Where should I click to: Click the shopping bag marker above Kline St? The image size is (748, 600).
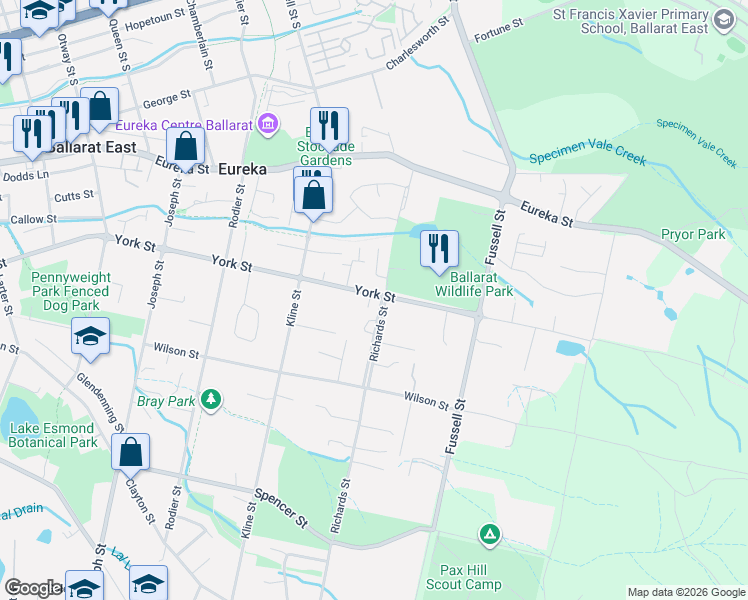(x=313, y=196)
